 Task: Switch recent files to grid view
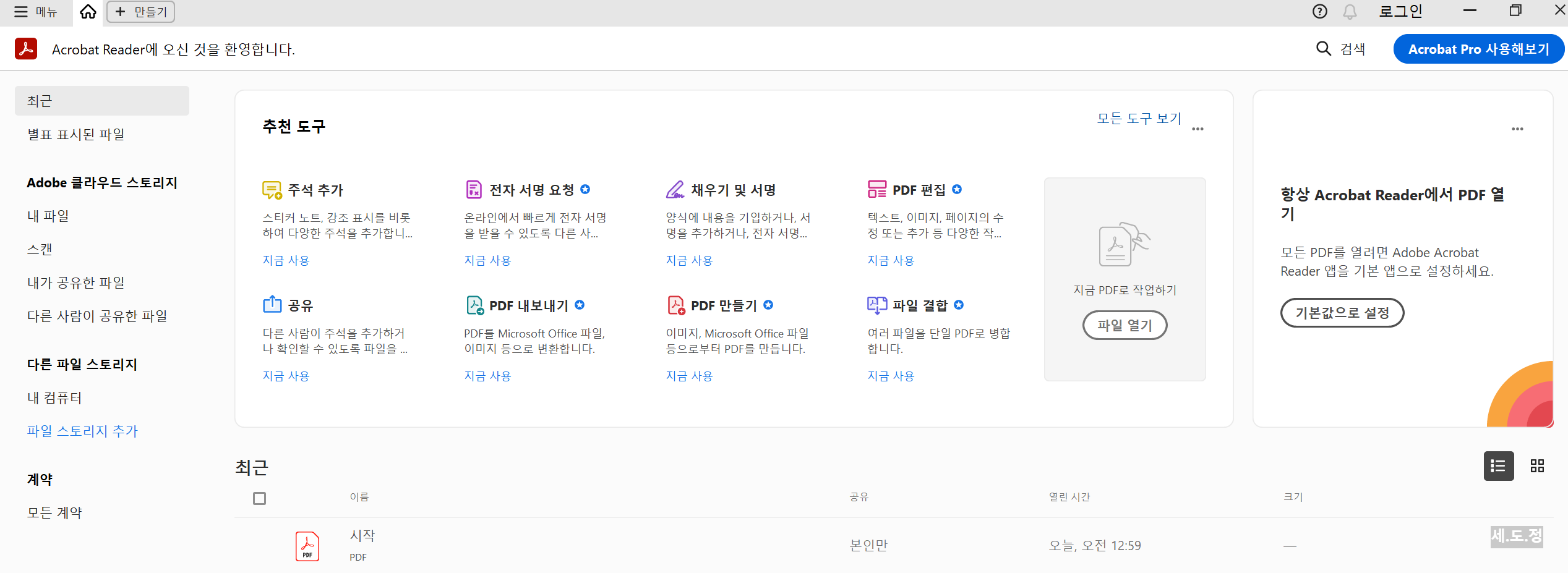[1538, 466]
